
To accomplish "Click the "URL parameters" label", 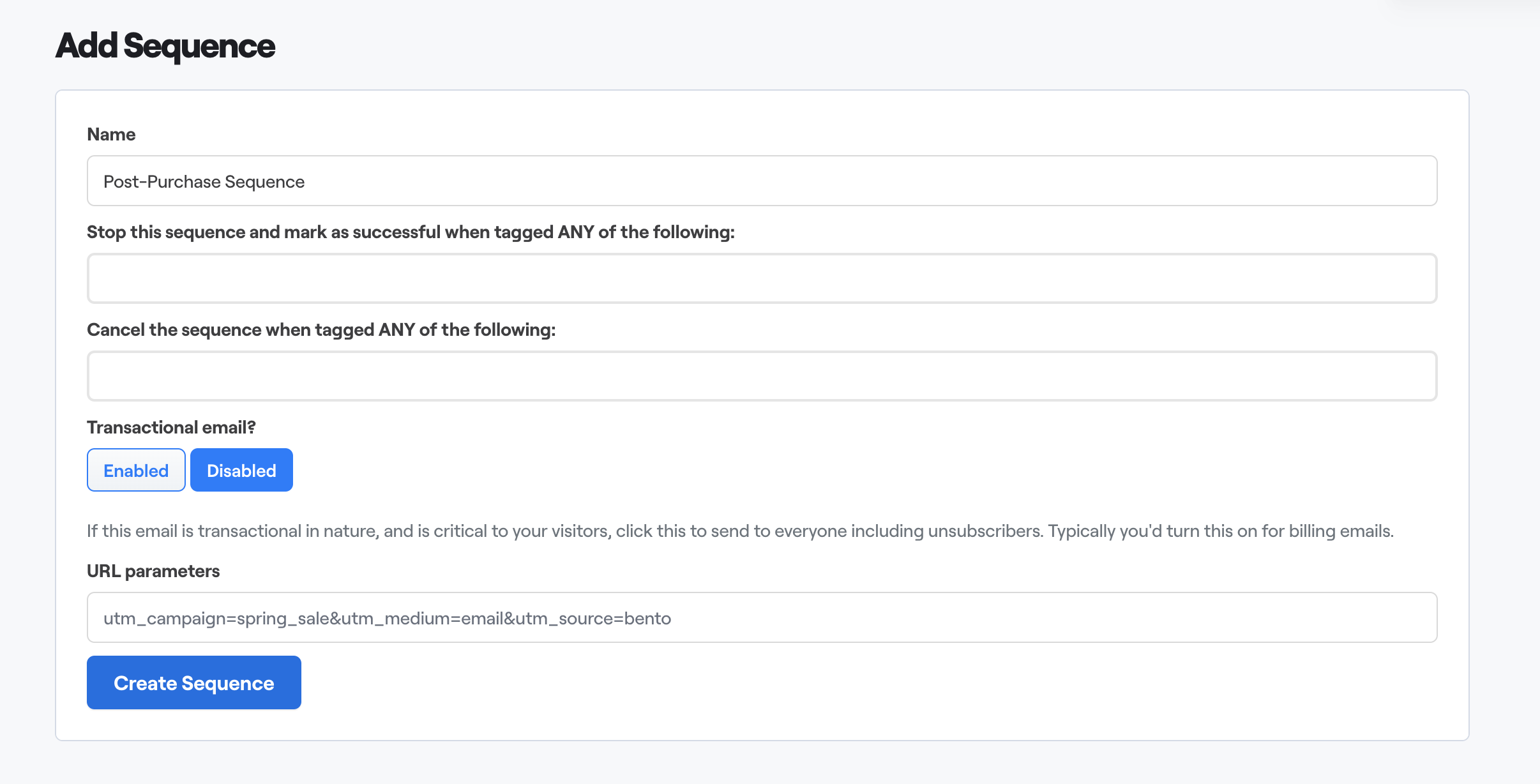I will click(153, 571).
